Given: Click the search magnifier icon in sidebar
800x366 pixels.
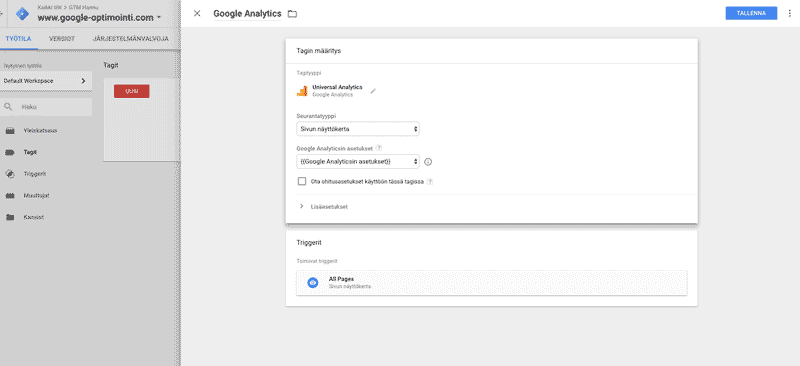Looking at the screenshot, I should click(x=8, y=107).
